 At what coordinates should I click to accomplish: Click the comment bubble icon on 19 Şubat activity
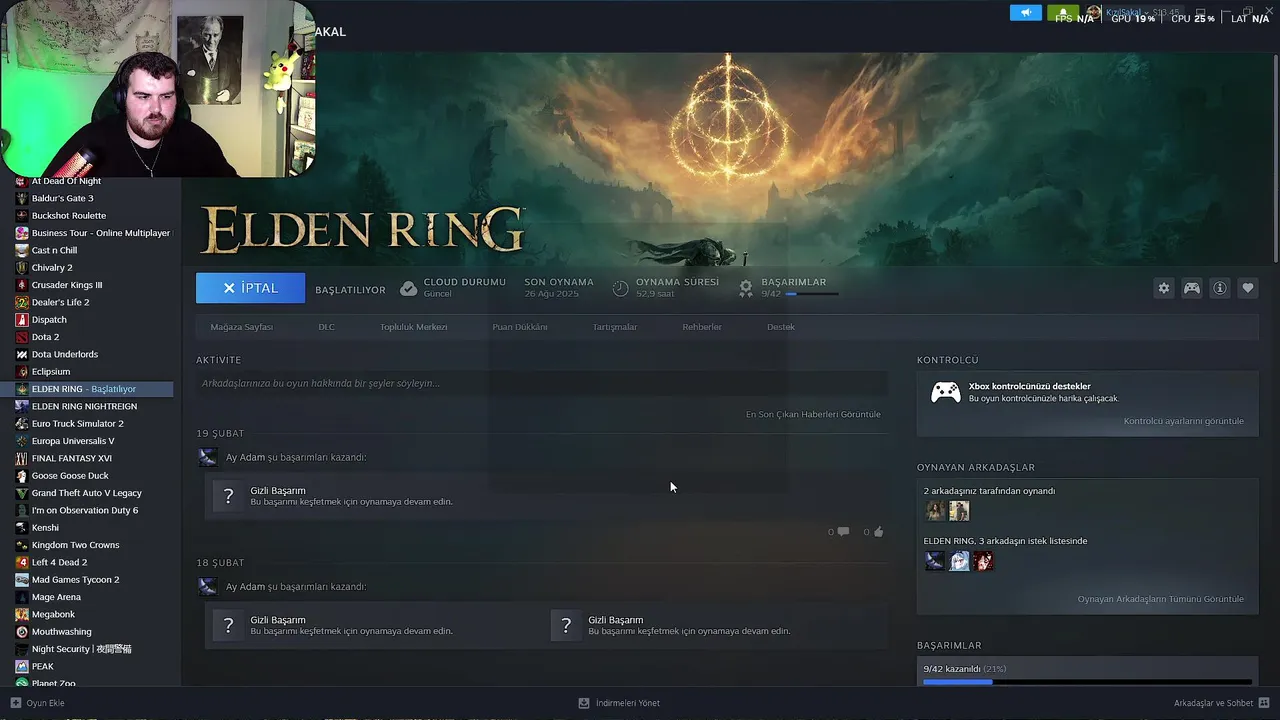(x=843, y=532)
